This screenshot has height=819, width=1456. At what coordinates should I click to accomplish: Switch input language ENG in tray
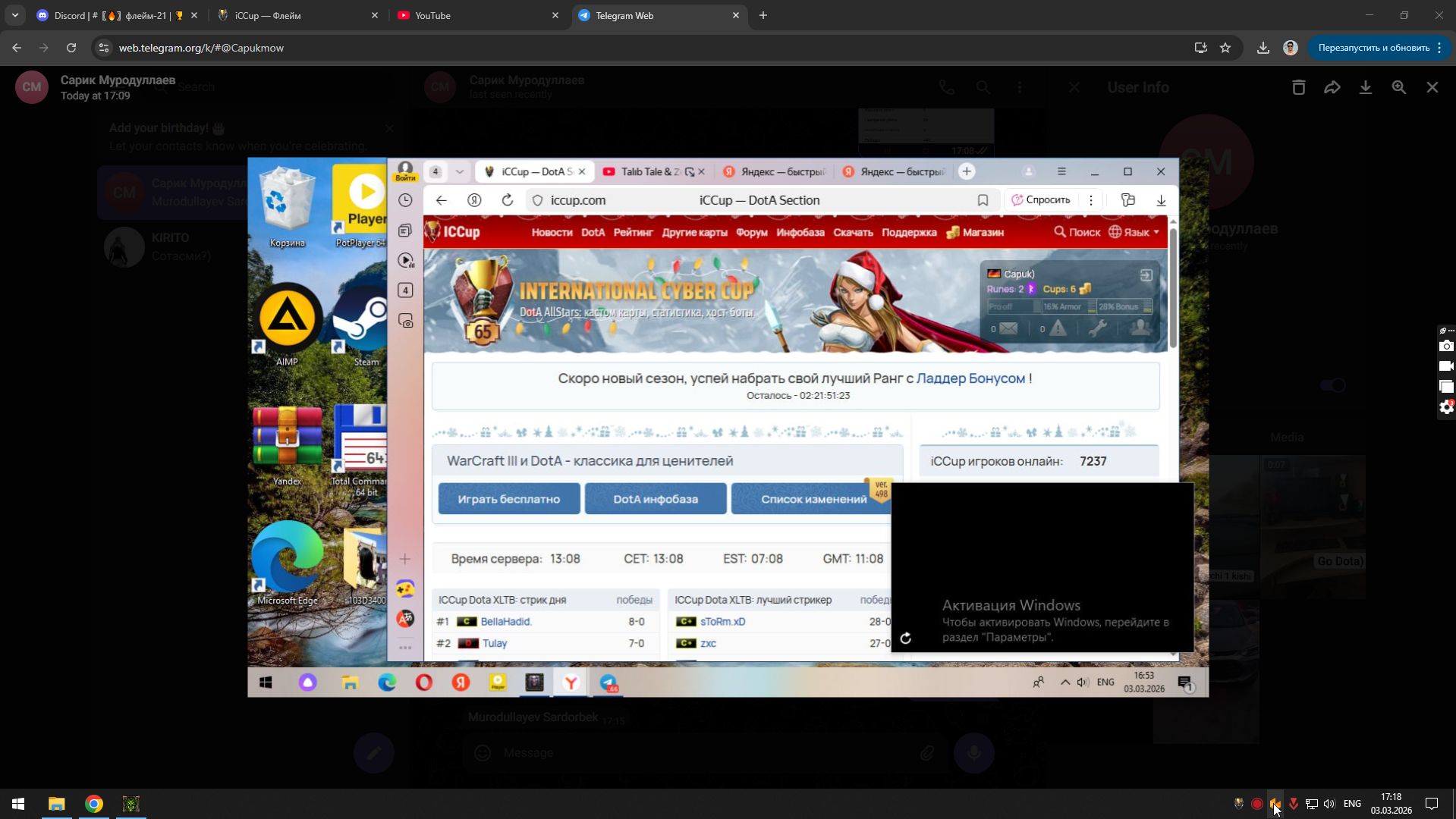(x=1352, y=804)
